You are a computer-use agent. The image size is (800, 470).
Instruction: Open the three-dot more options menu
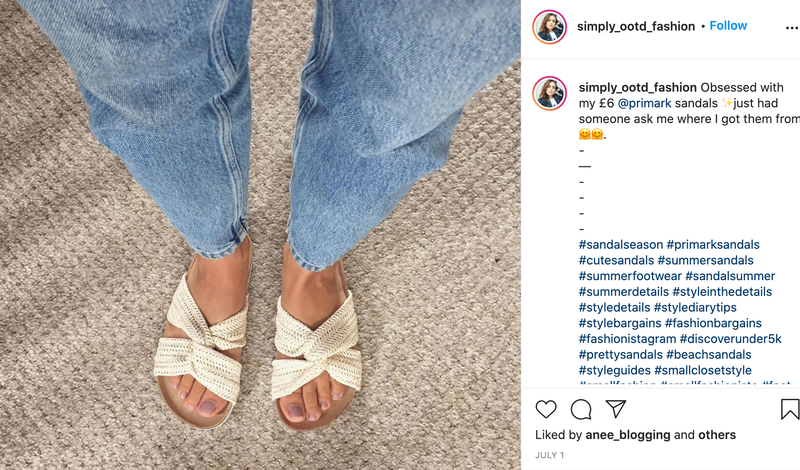[x=791, y=28]
